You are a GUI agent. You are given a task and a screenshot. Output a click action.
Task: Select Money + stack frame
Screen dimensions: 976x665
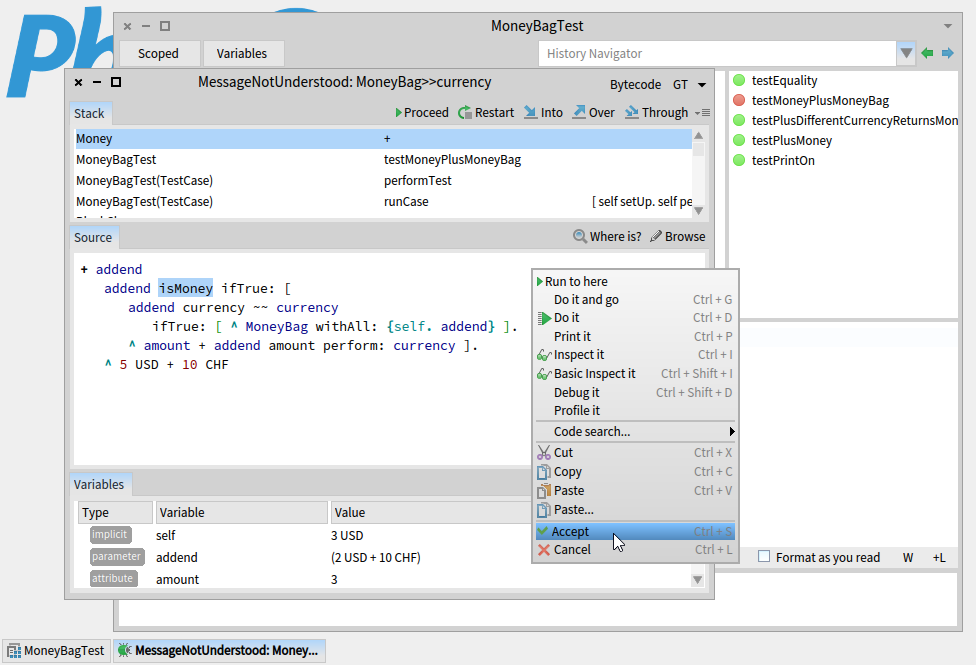click(x=383, y=139)
